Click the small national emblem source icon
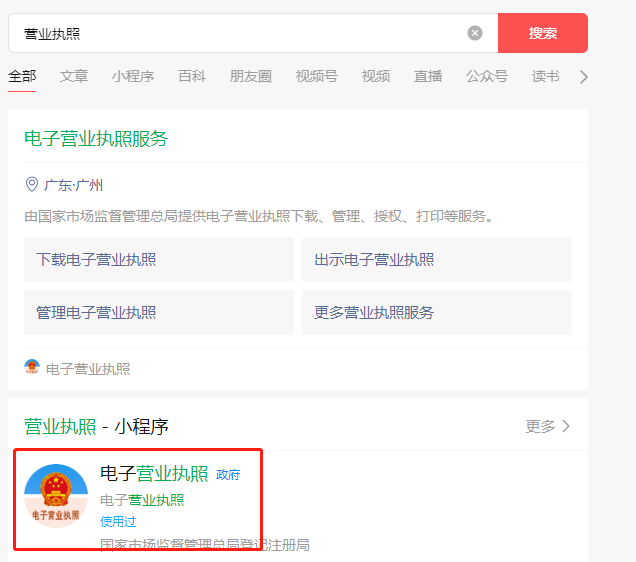 pyautogui.click(x=32, y=368)
